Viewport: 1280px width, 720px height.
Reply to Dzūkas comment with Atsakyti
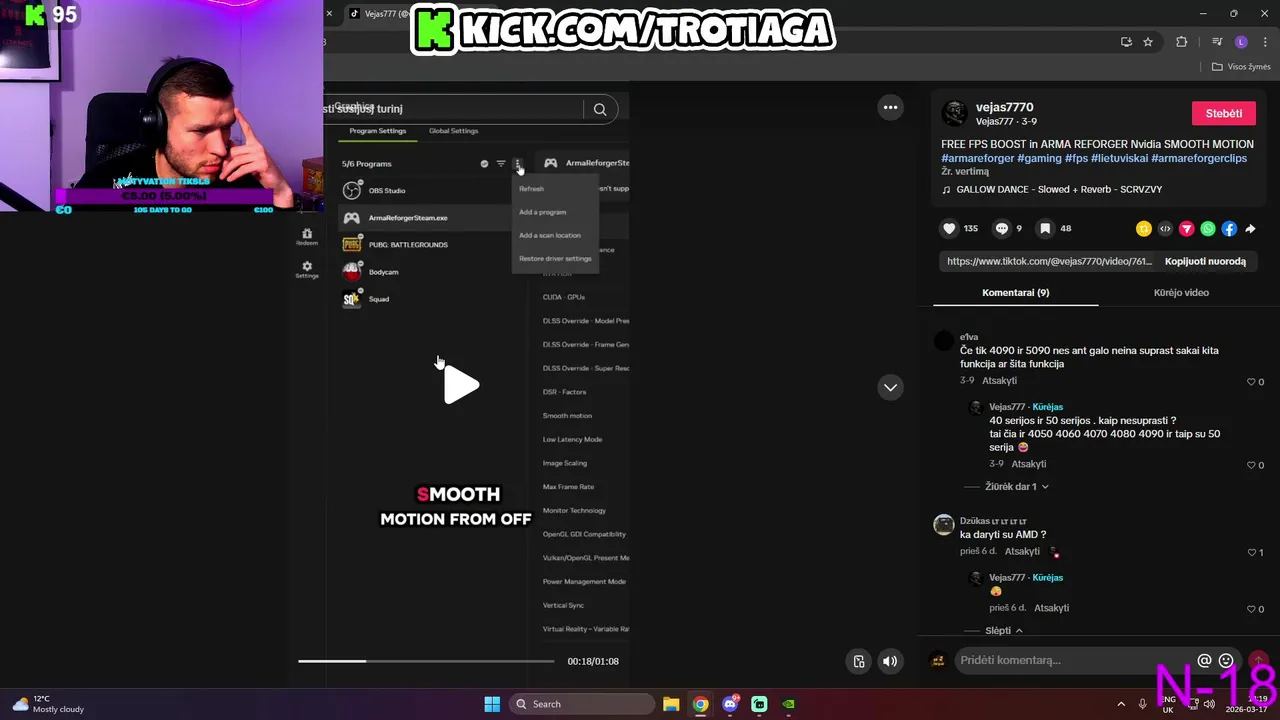coord(1022,551)
